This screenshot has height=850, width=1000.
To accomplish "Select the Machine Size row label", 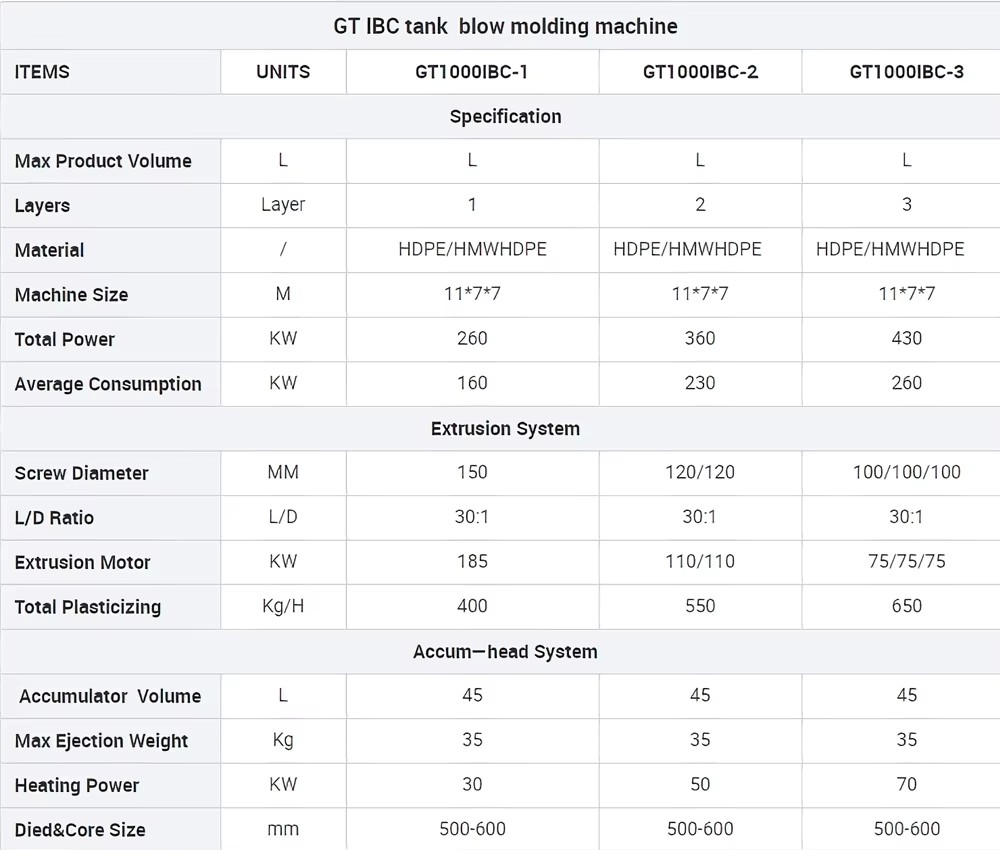I will pyautogui.click(x=71, y=295).
